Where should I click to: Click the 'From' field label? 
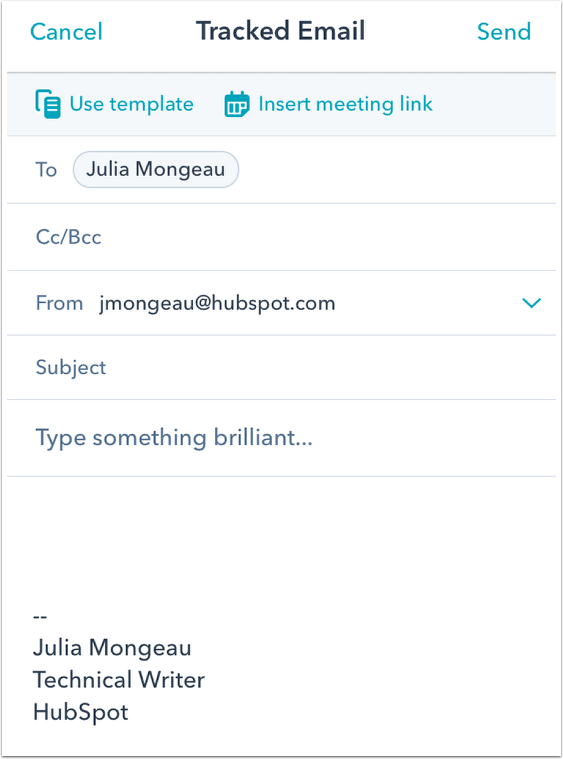pyautogui.click(x=60, y=304)
